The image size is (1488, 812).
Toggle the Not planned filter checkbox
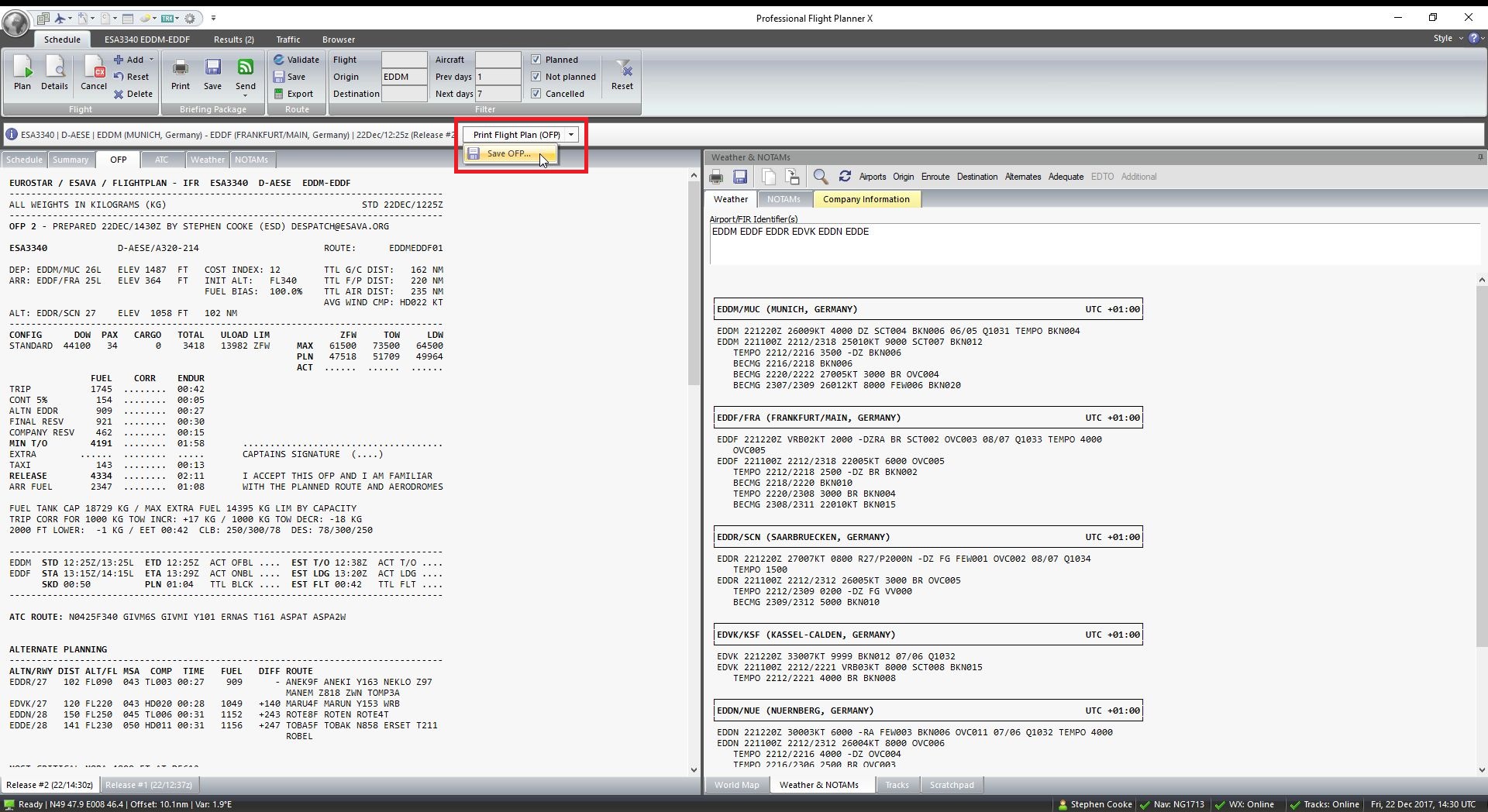click(x=536, y=77)
